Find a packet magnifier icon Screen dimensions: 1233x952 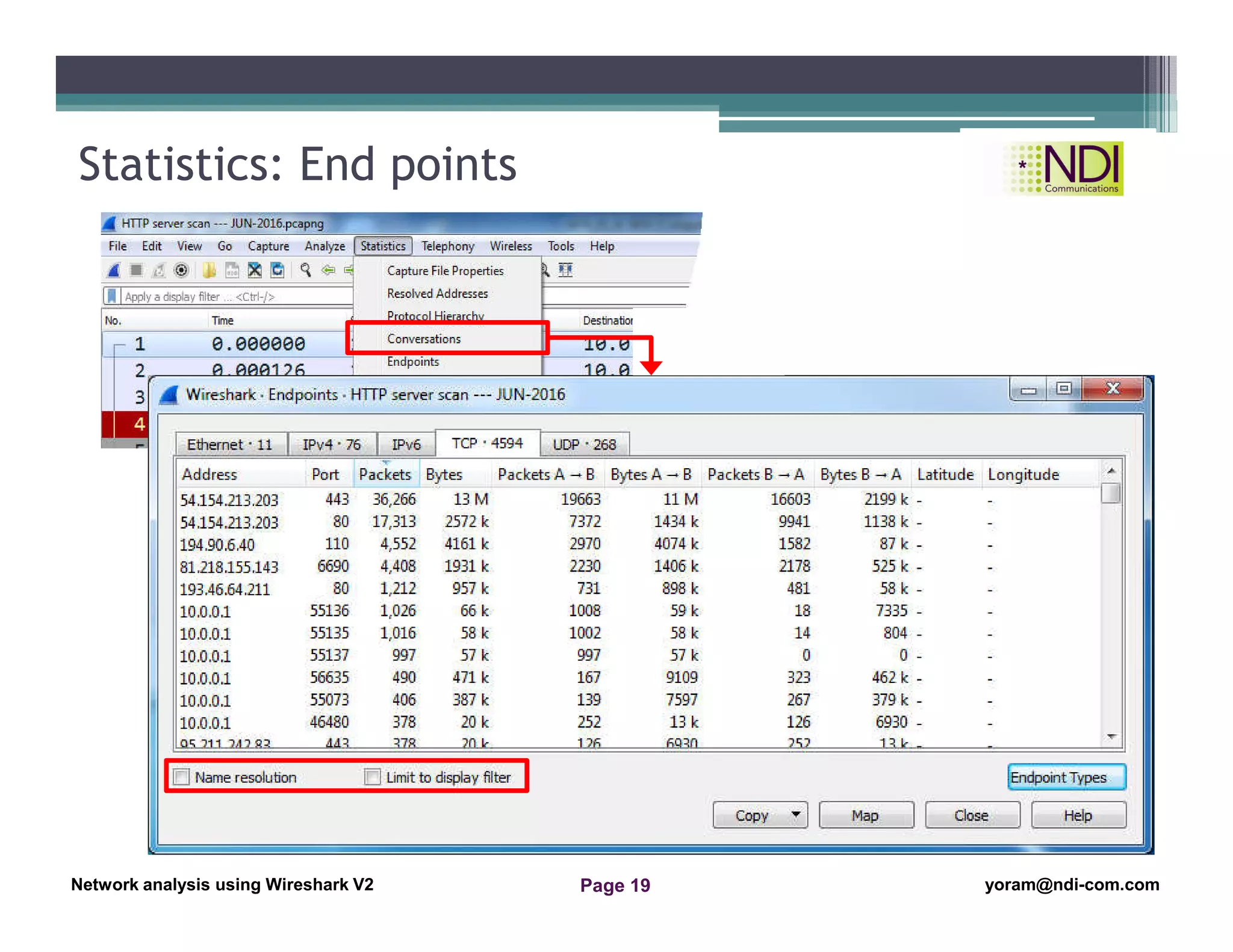(306, 270)
